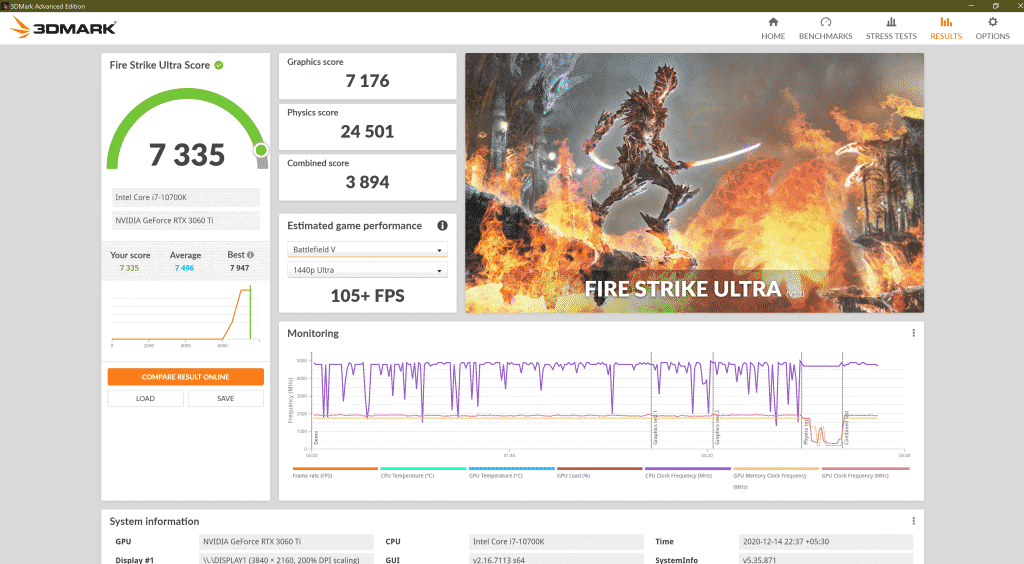1024x564 pixels.
Task: Click the Display #1 value row
Action: pyautogui.click(x=286, y=559)
